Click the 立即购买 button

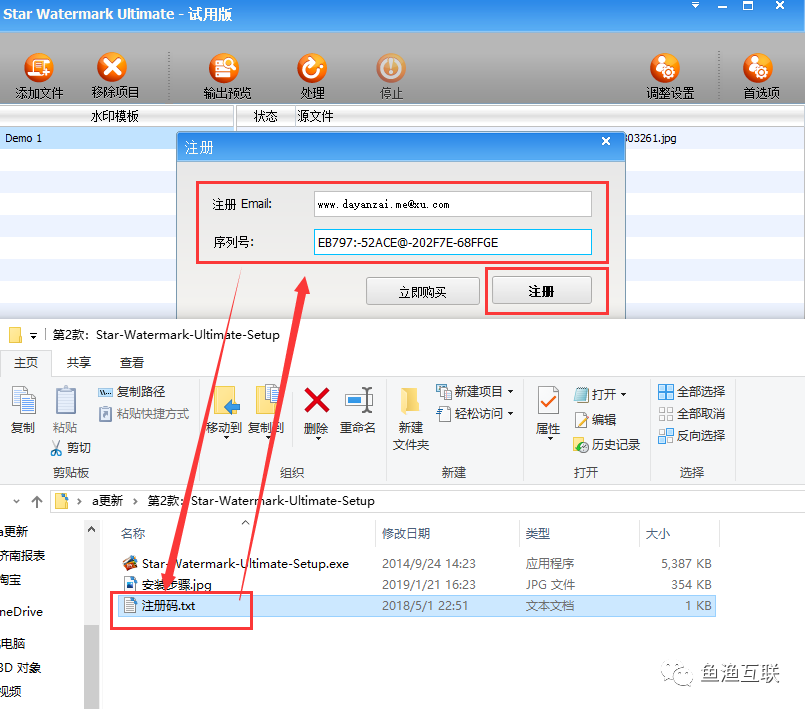point(423,292)
